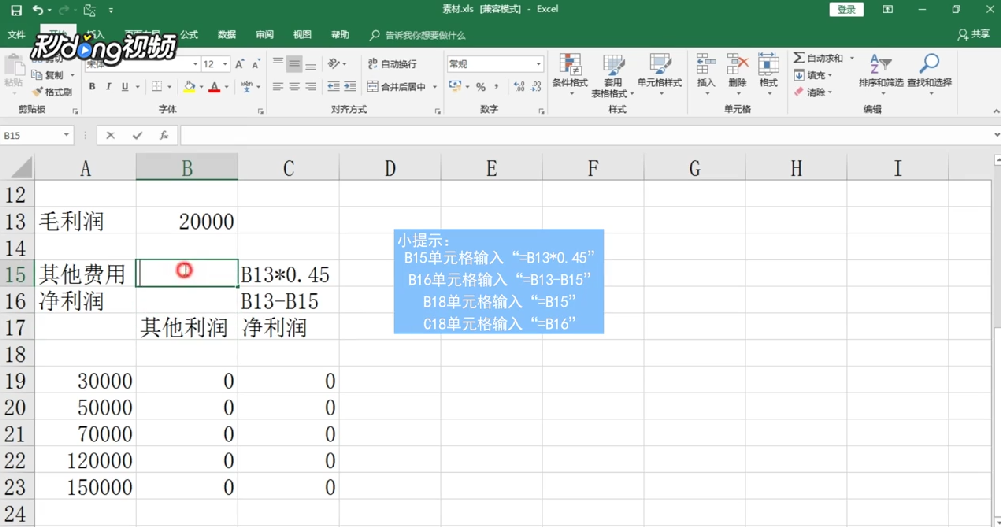Toggle italic formatting
This screenshot has width=1001, height=527.
(109, 87)
